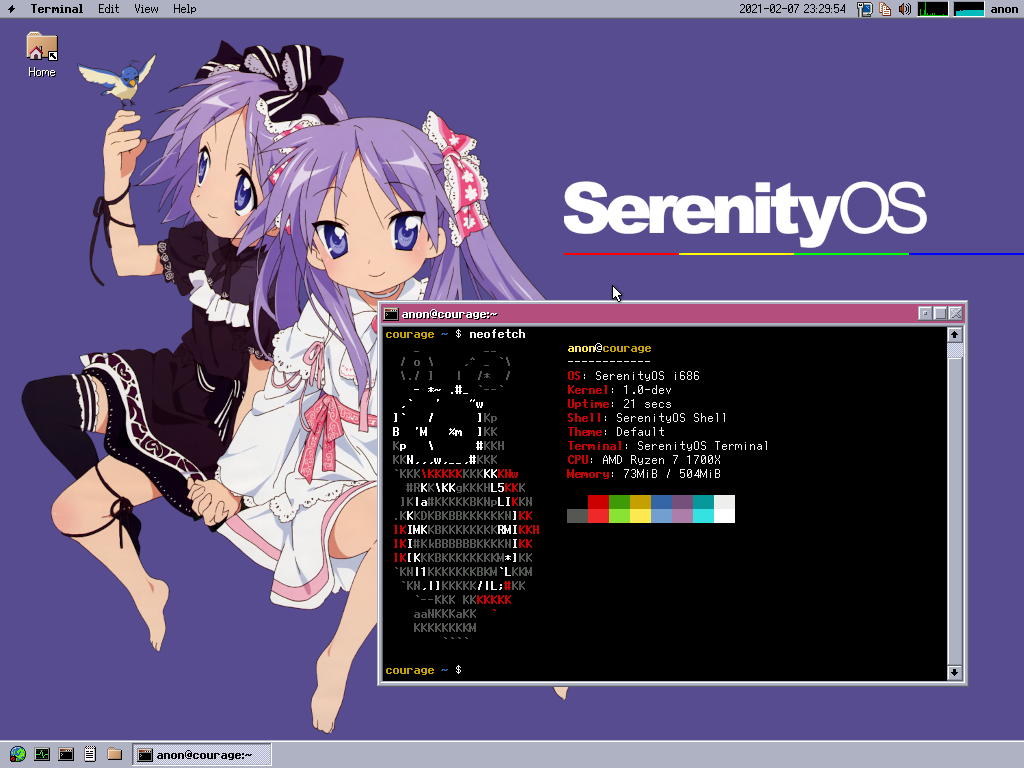The height and width of the screenshot is (768, 1024).
Task: Click the terminal scrollbar up arrow
Action: (x=954, y=334)
